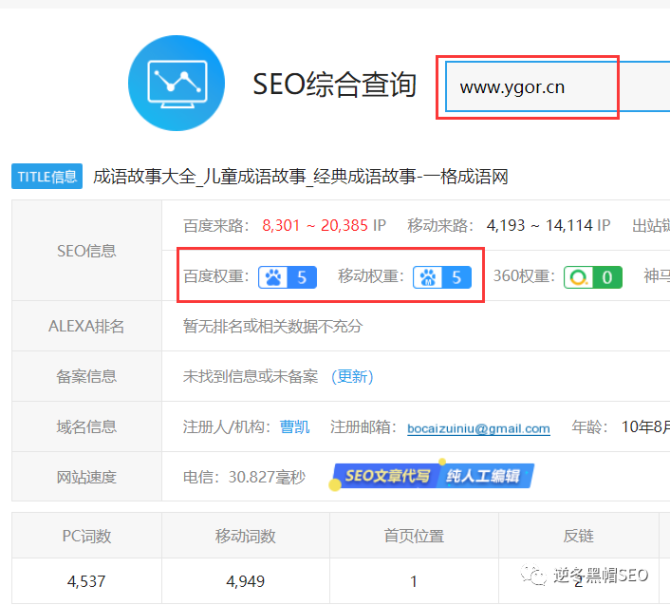Image resolution: width=670 pixels, height=605 pixels.
Task: Click the homepage position value 1
Action: pyautogui.click(x=414, y=581)
